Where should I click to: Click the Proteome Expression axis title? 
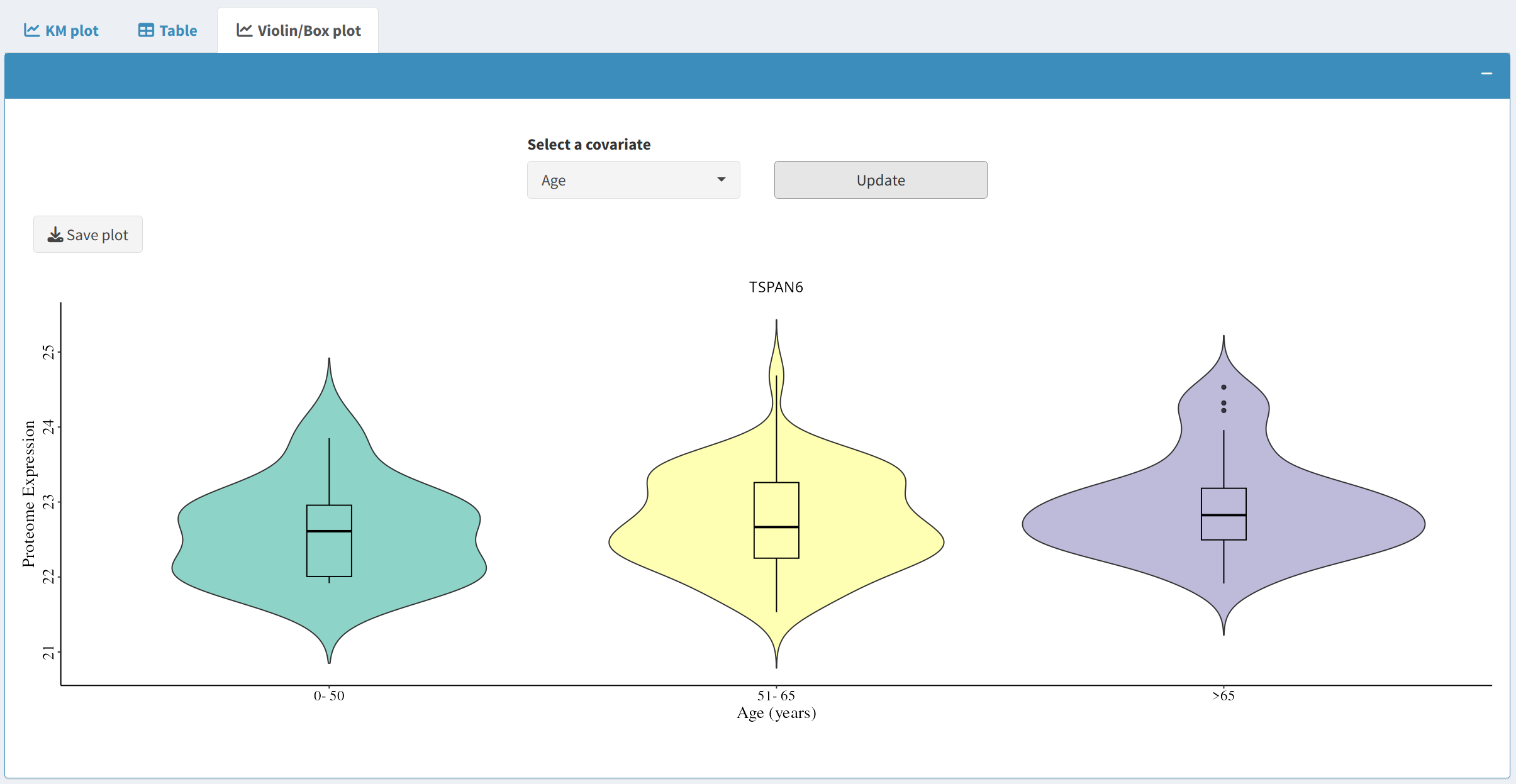point(29,494)
